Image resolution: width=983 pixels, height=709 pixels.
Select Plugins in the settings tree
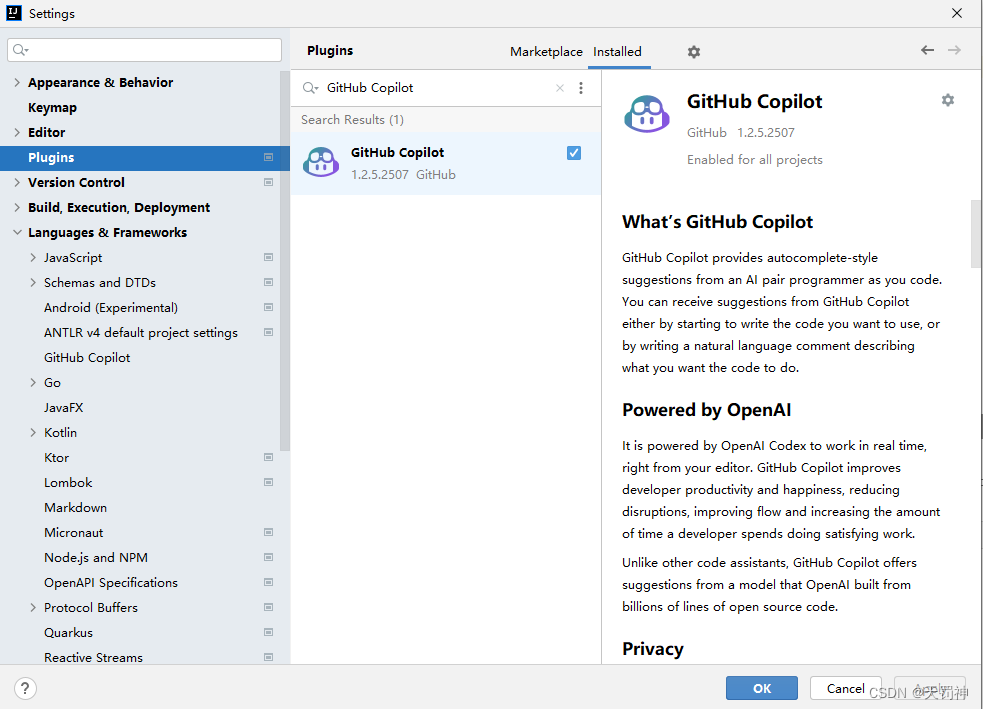point(145,158)
